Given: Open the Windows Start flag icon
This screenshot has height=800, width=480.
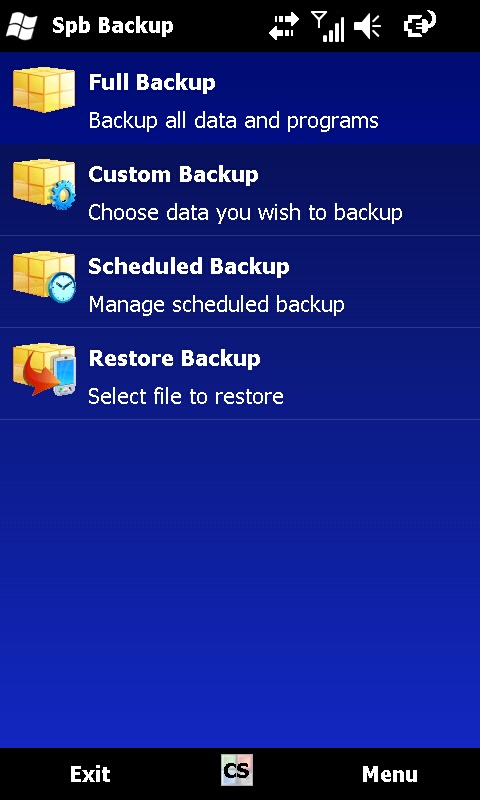Looking at the screenshot, I should (22, 26).
